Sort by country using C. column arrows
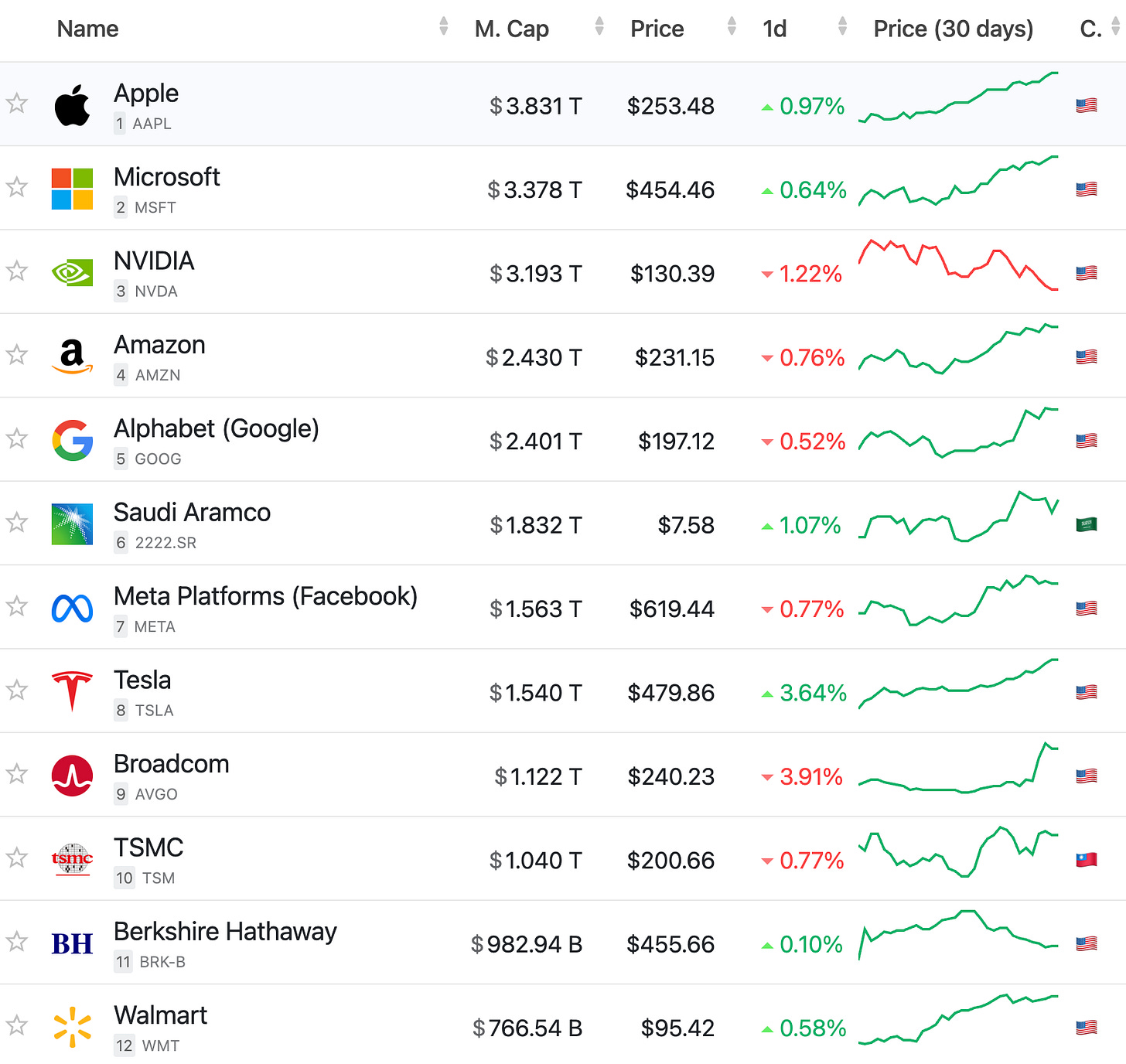This screenshot has width=1126, height=1064. [1115, 26]
